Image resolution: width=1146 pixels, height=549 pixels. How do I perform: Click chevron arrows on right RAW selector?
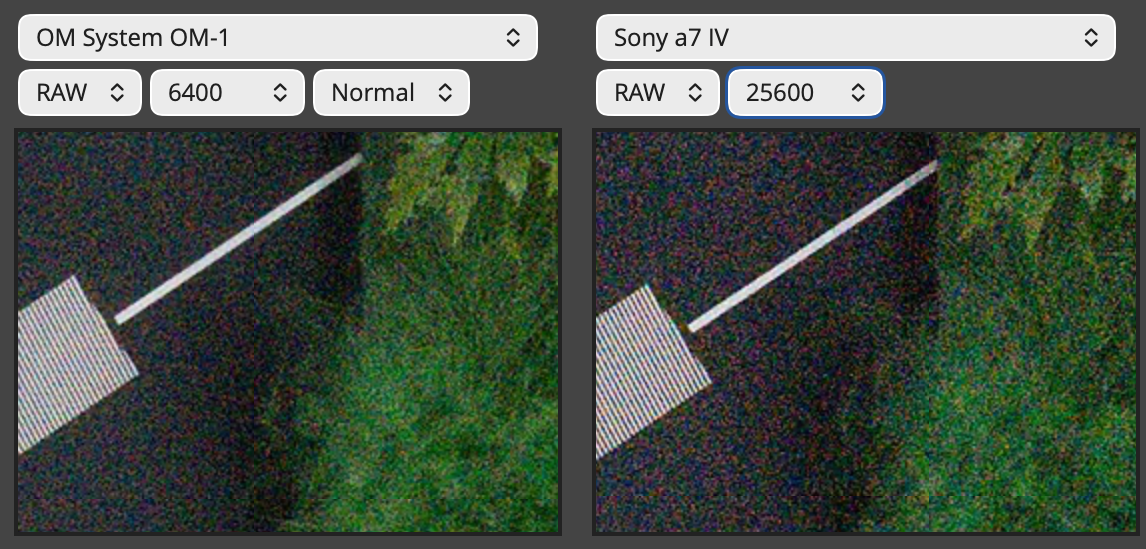click(695, 93)
